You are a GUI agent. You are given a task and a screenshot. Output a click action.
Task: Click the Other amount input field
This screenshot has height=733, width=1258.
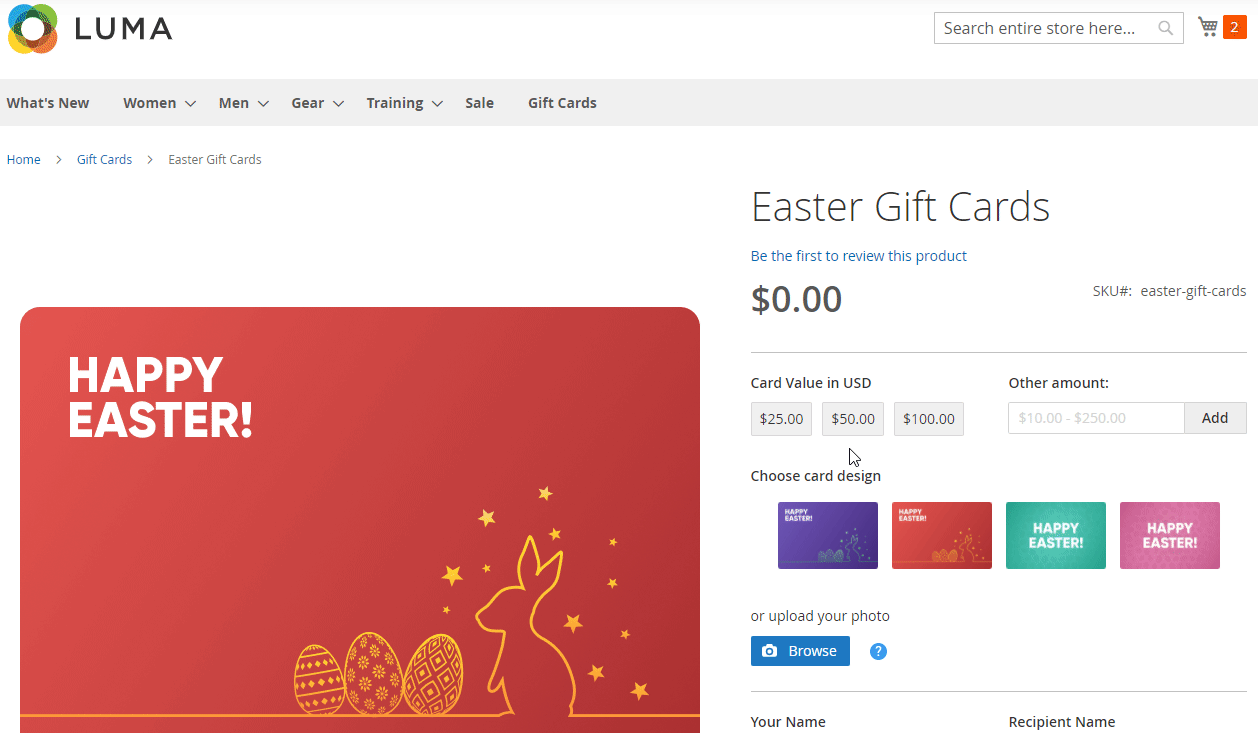point(1096,418)
